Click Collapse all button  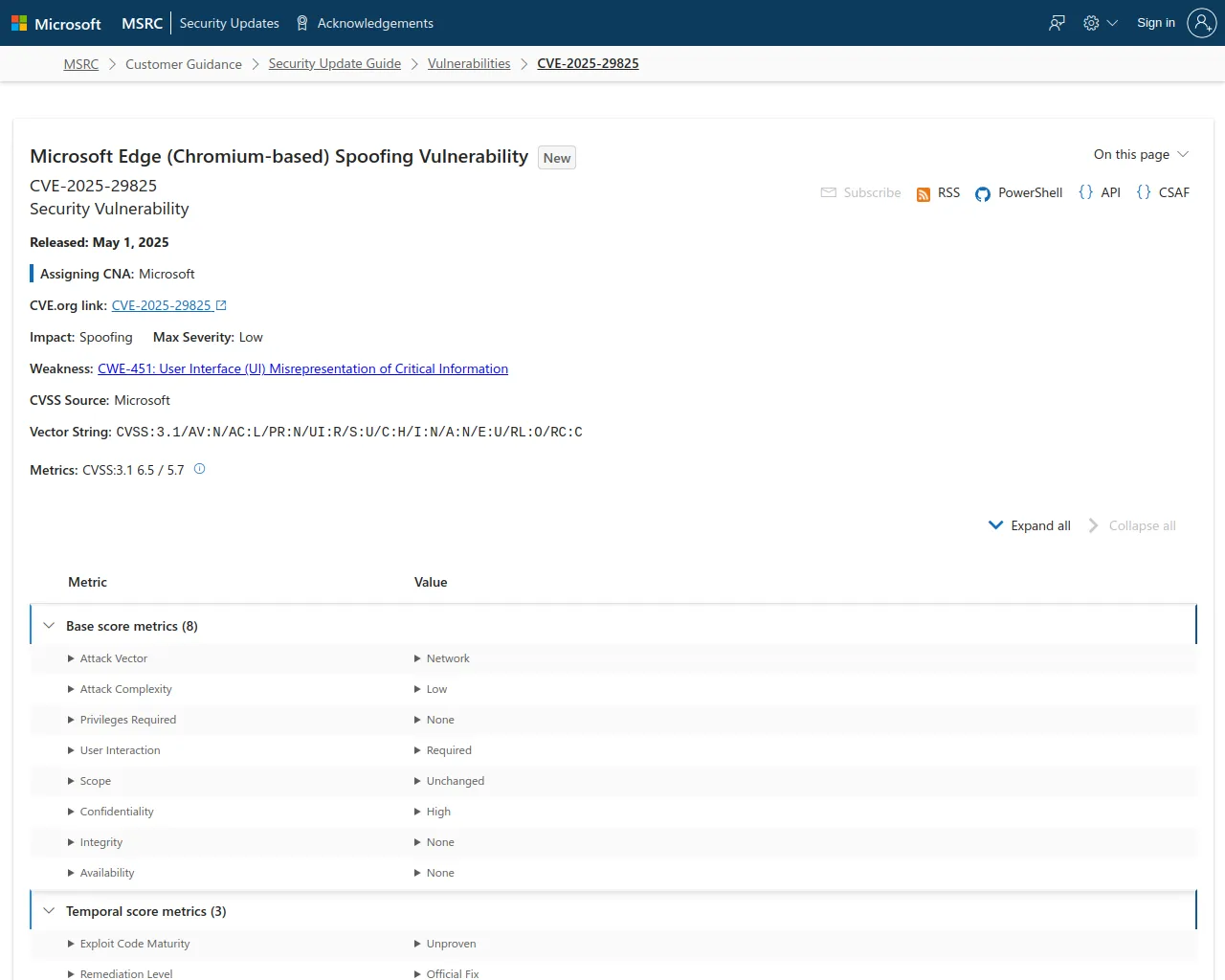pos(1132,525)
